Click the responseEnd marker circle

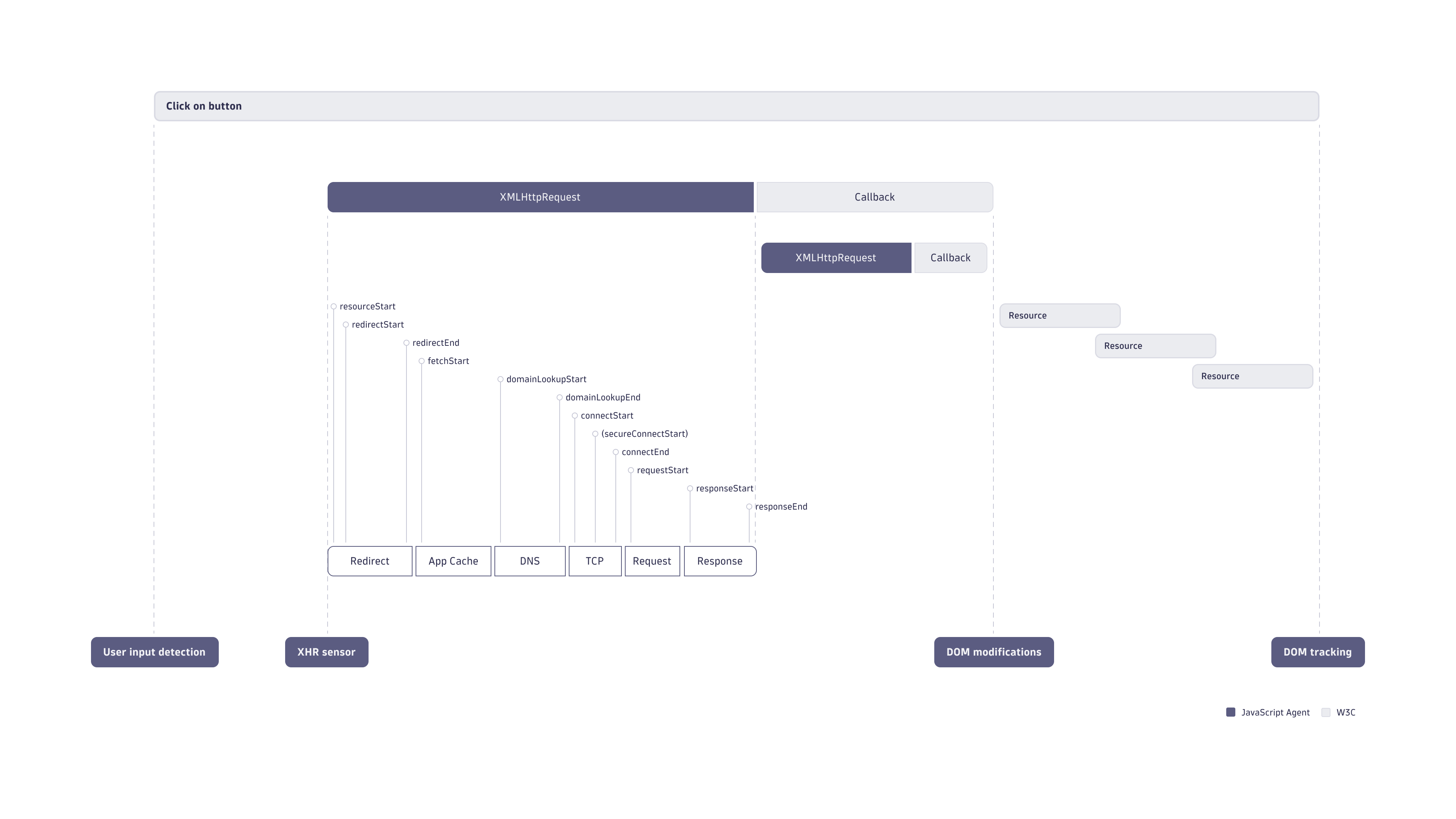(749, 507)
